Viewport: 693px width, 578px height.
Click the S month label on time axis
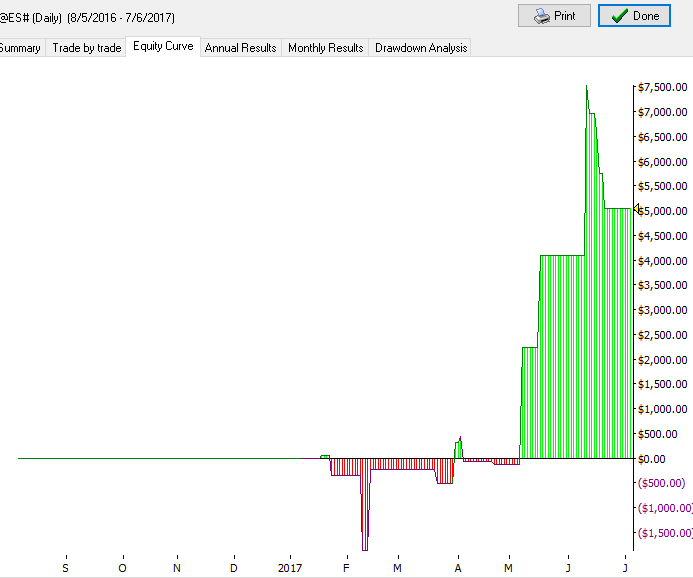point(65,568)
